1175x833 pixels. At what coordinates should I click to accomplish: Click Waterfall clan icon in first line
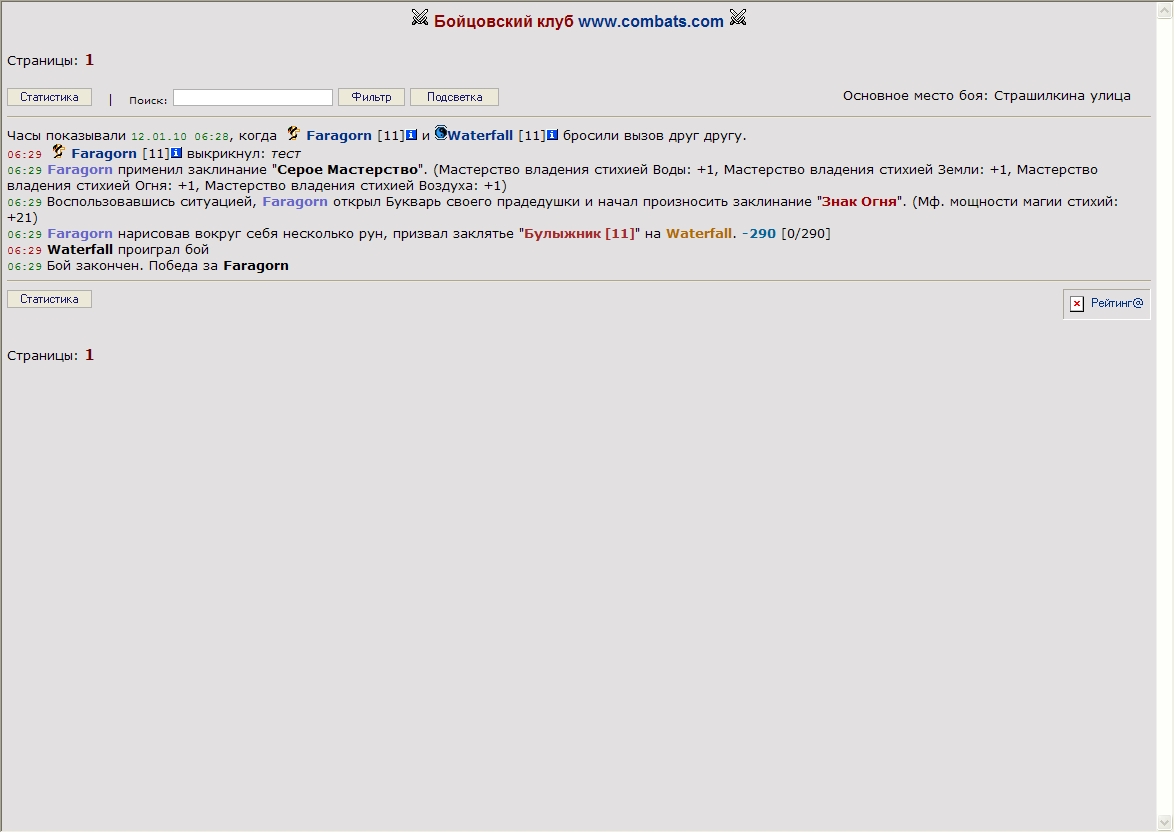(441, 133)
